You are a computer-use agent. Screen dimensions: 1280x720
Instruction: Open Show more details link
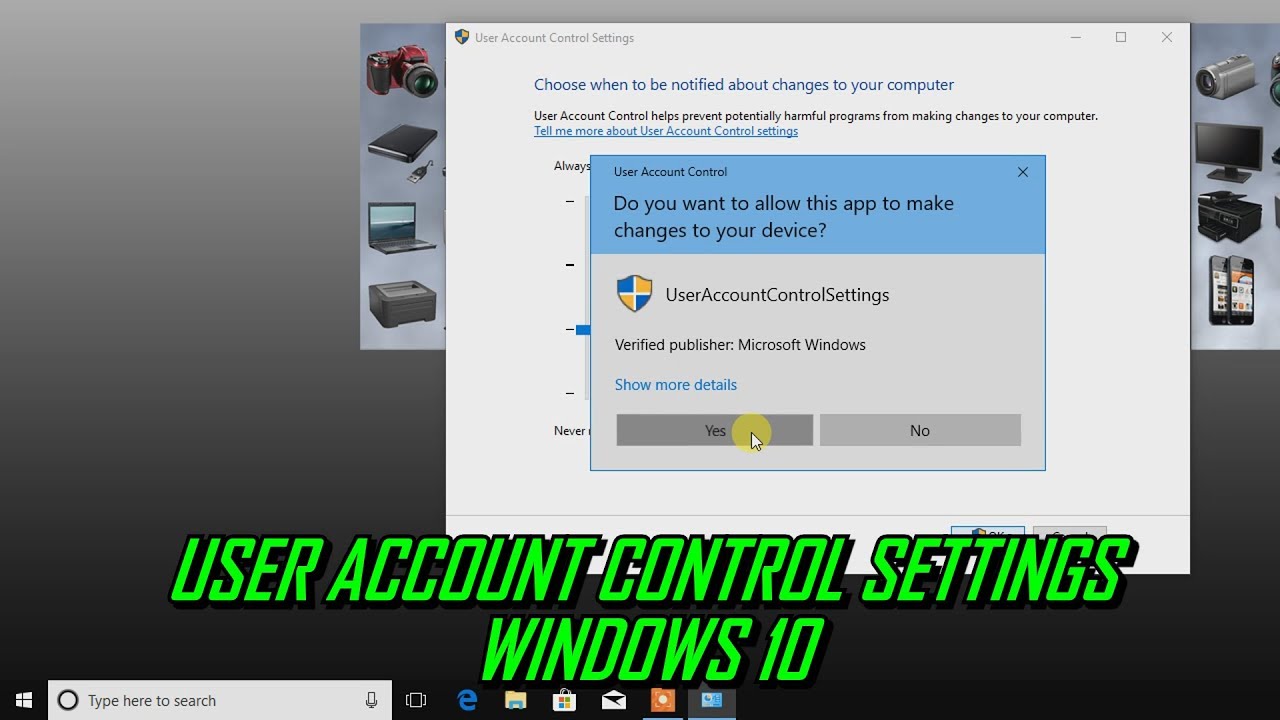pos(675,385)
